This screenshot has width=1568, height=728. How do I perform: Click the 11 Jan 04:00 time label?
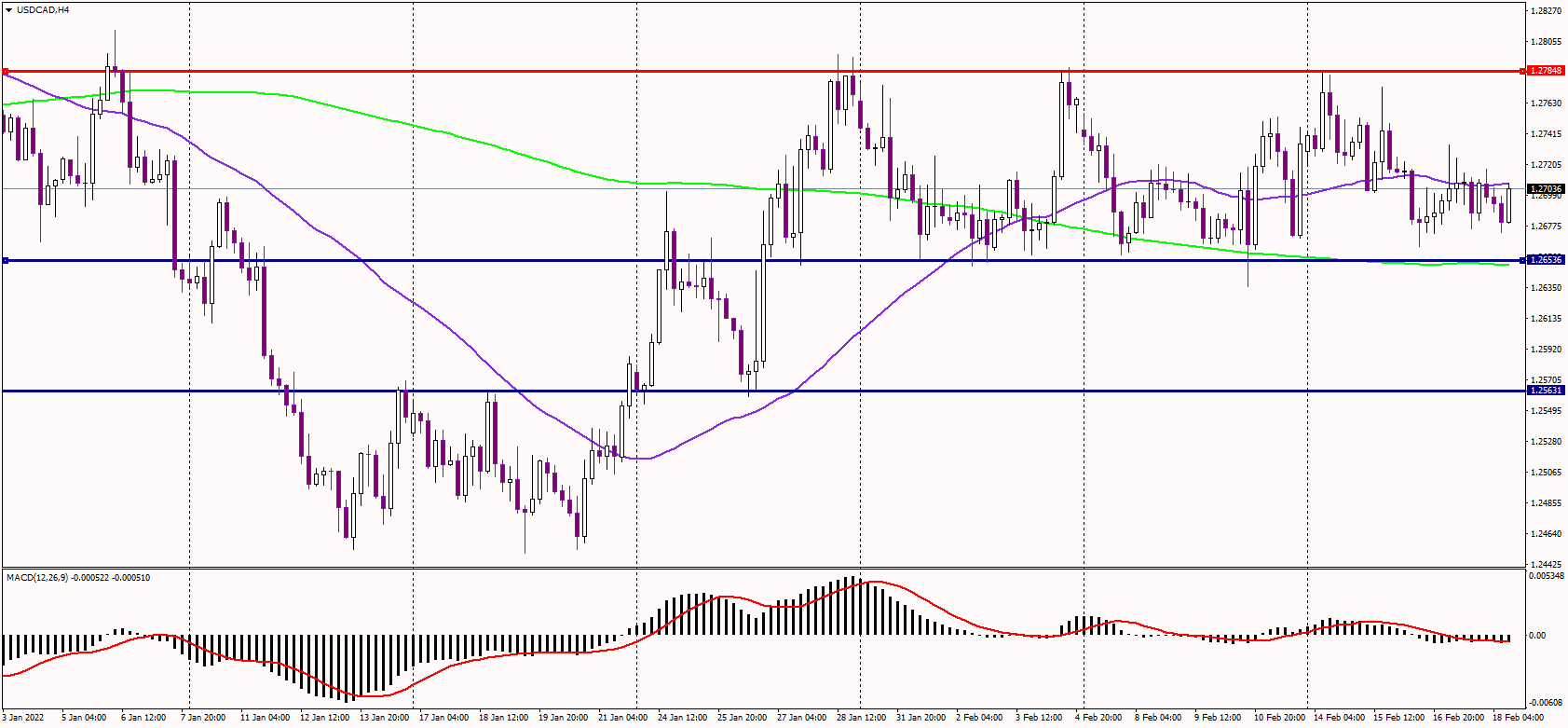click(265, 718)
